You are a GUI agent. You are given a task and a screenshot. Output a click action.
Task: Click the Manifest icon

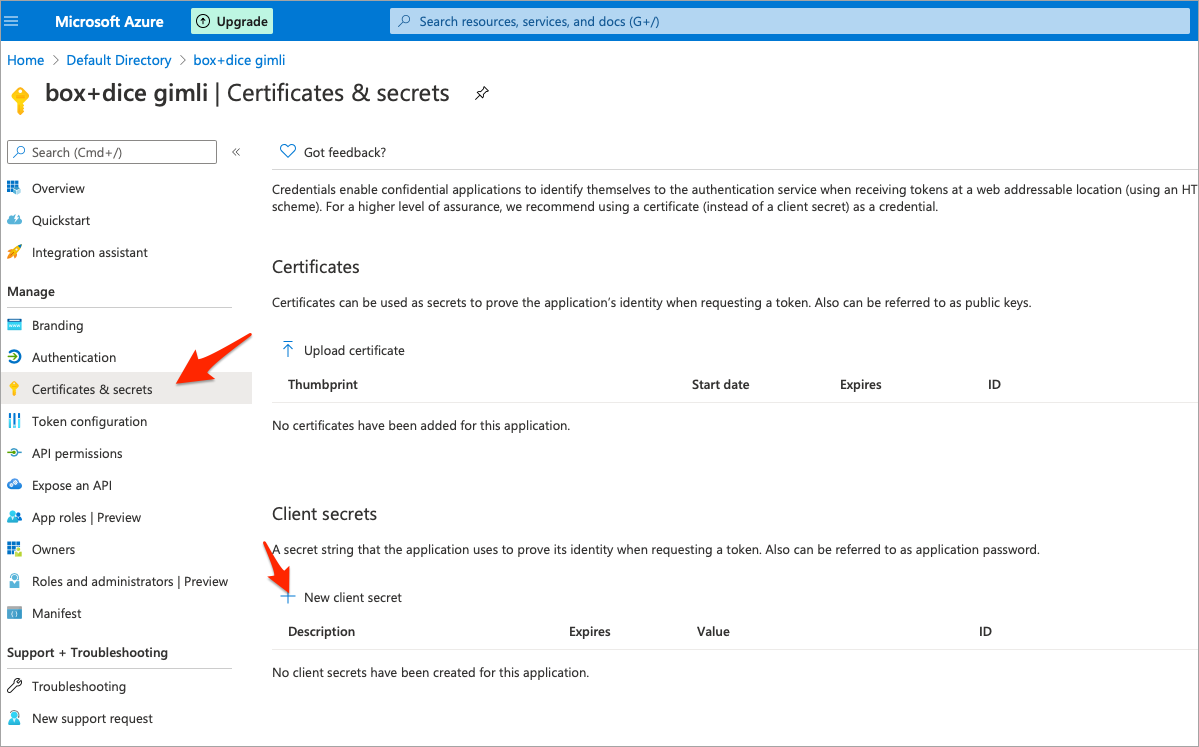[x=14, y=613]
